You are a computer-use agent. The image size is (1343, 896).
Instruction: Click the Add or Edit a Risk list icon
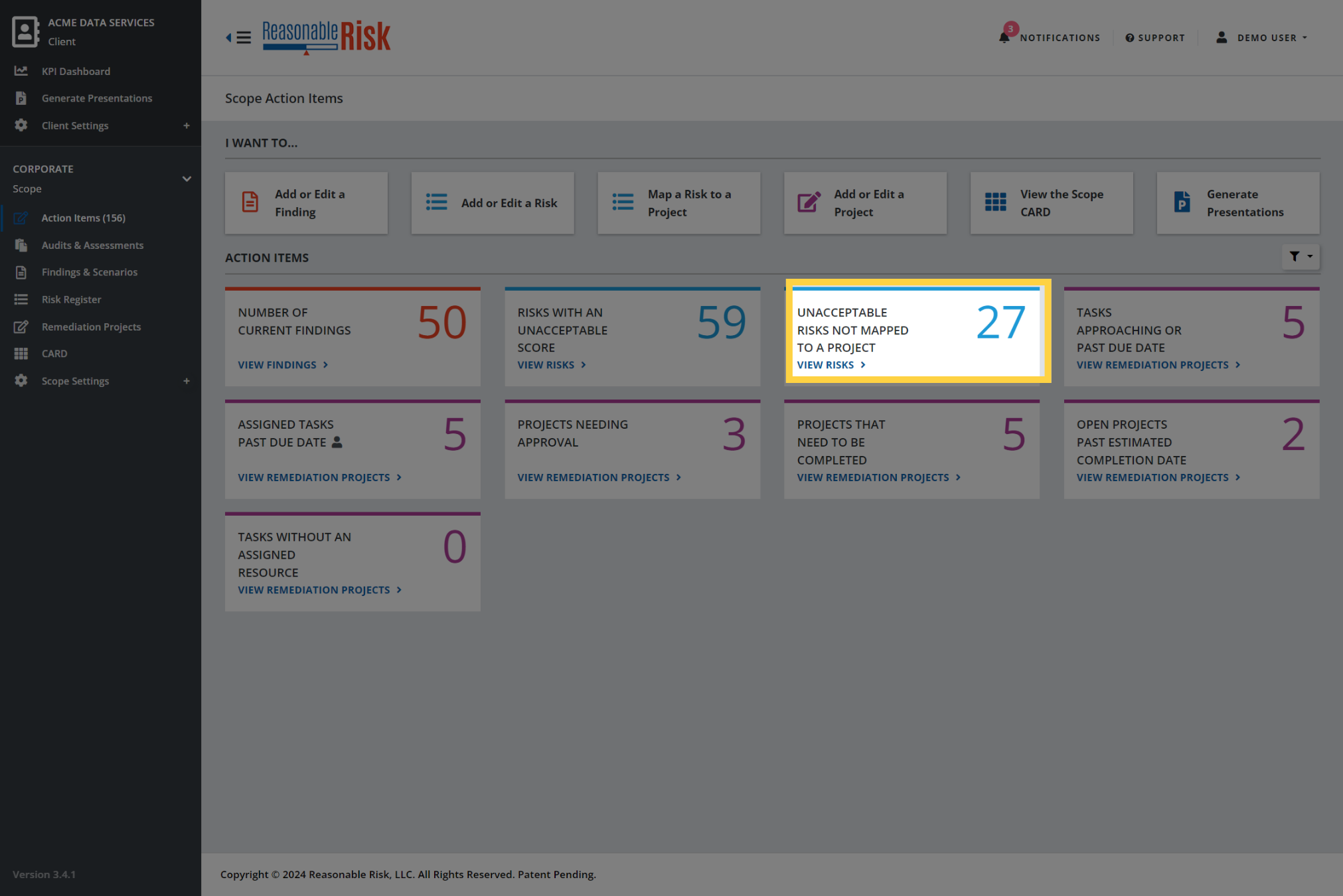coord(436,202)
